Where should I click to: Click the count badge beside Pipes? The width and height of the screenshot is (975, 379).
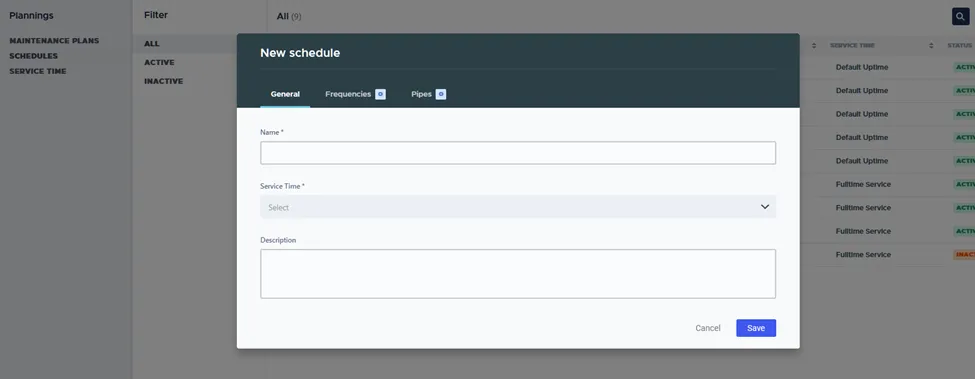coord(440,94)
